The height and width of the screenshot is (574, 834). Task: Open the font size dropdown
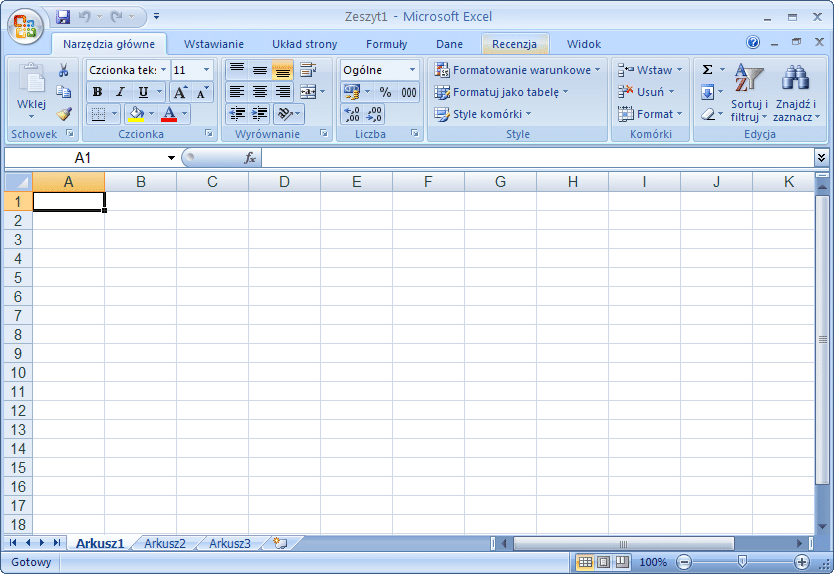tap(206, 70)
